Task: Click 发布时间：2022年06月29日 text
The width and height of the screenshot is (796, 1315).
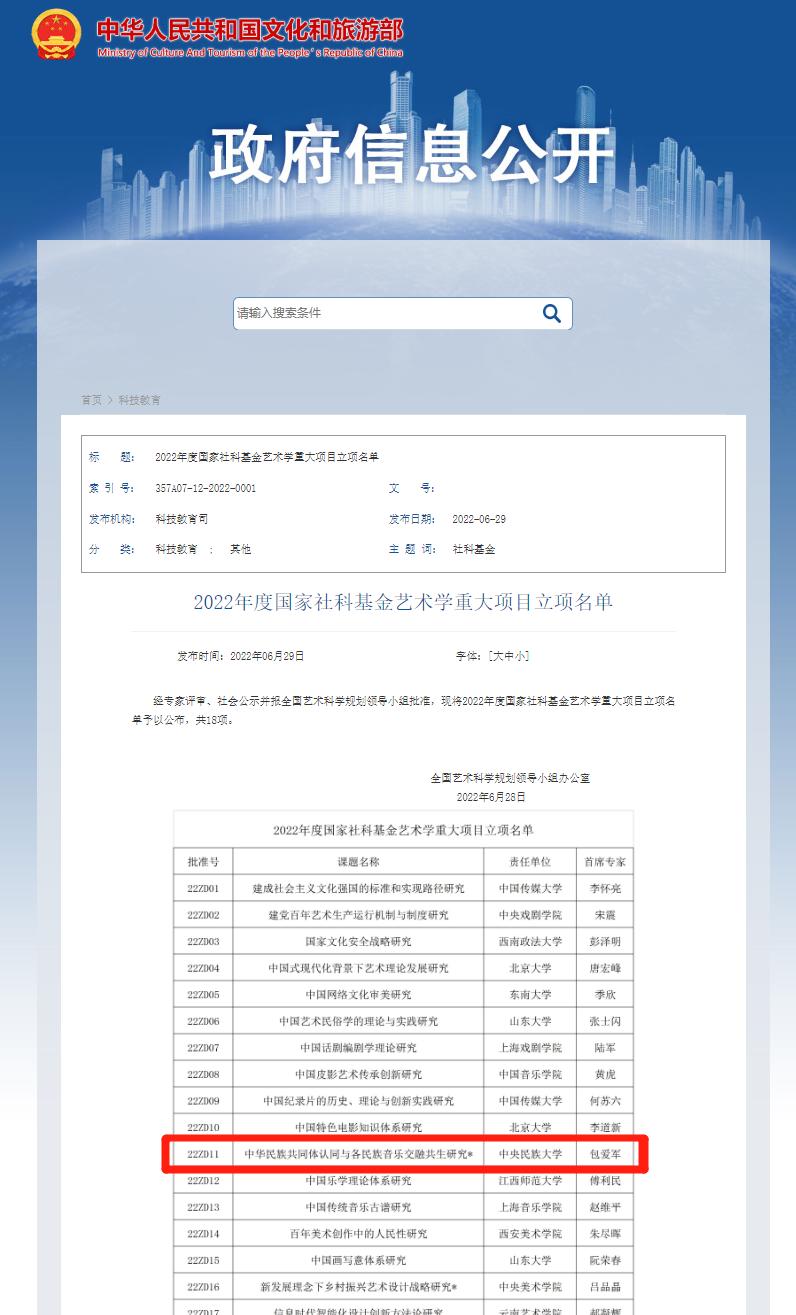Action: coord(240,656)
